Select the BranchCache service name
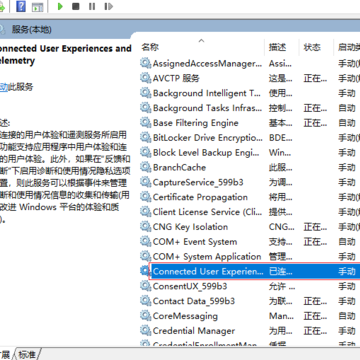 click(x=179, y=167)
